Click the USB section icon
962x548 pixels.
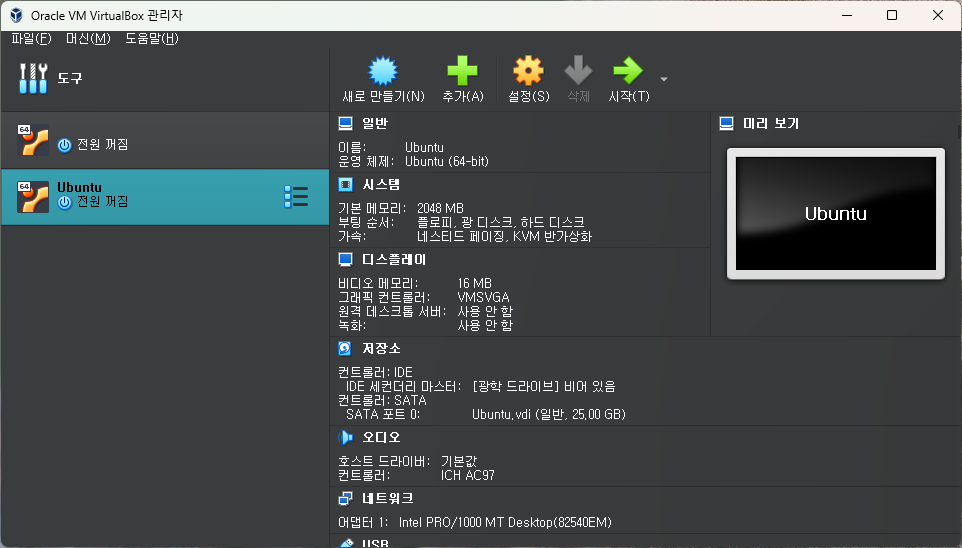pos(347,543)
